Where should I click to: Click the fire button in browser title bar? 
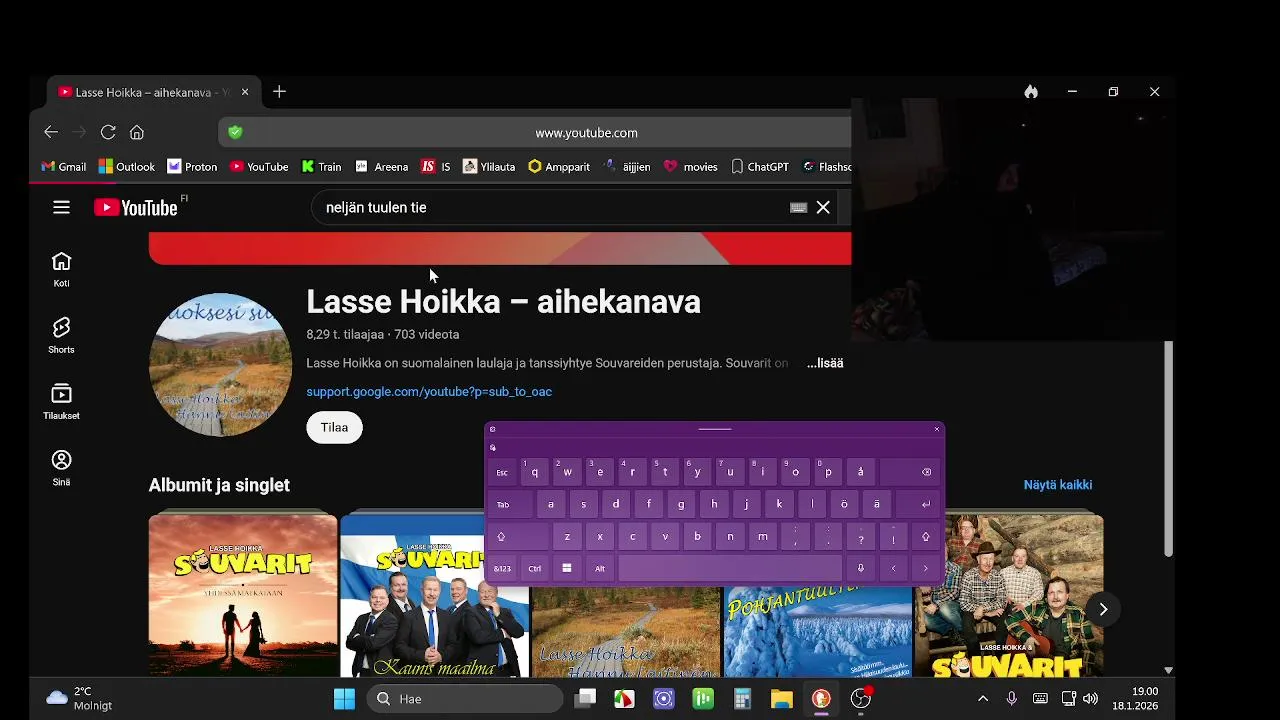1031,91
